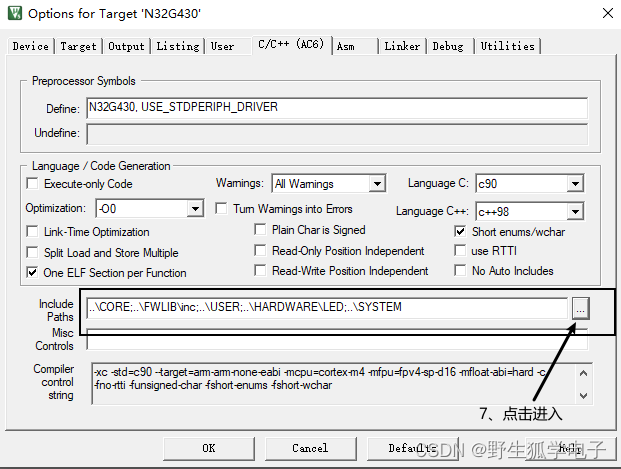Open the Optimization level dropdown

195,209
